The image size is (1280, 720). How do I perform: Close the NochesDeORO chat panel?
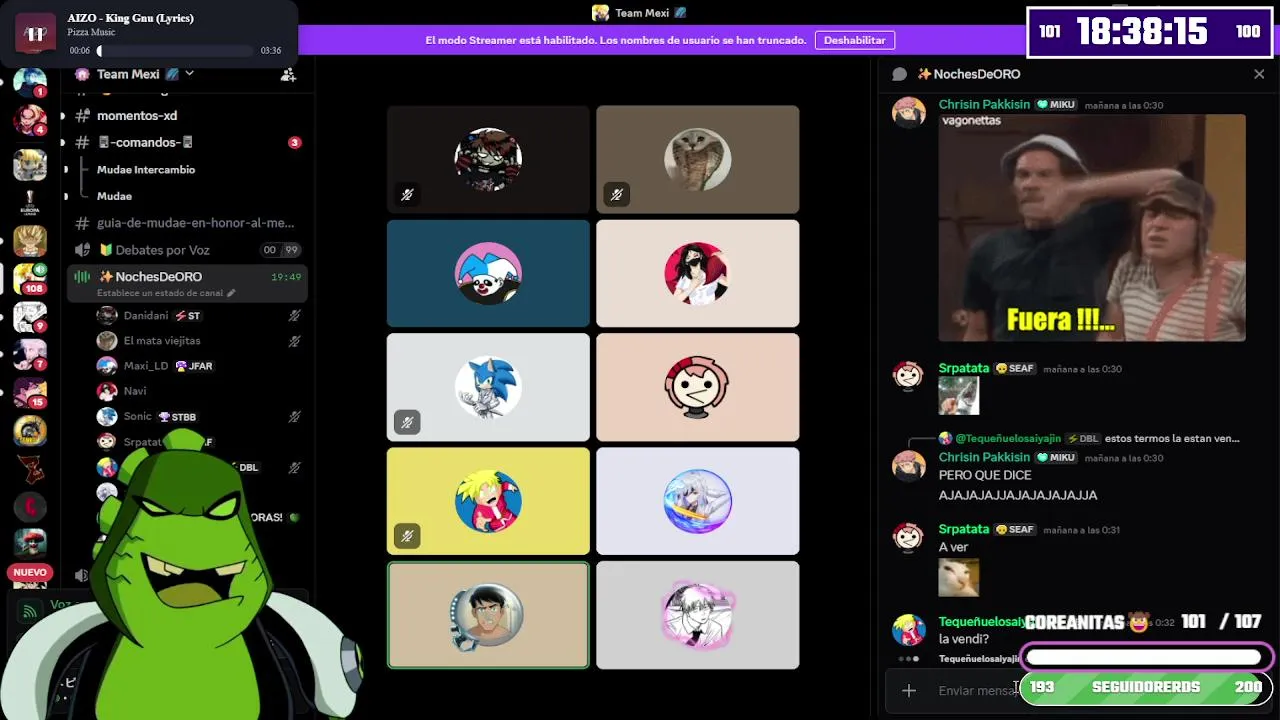1259,74
